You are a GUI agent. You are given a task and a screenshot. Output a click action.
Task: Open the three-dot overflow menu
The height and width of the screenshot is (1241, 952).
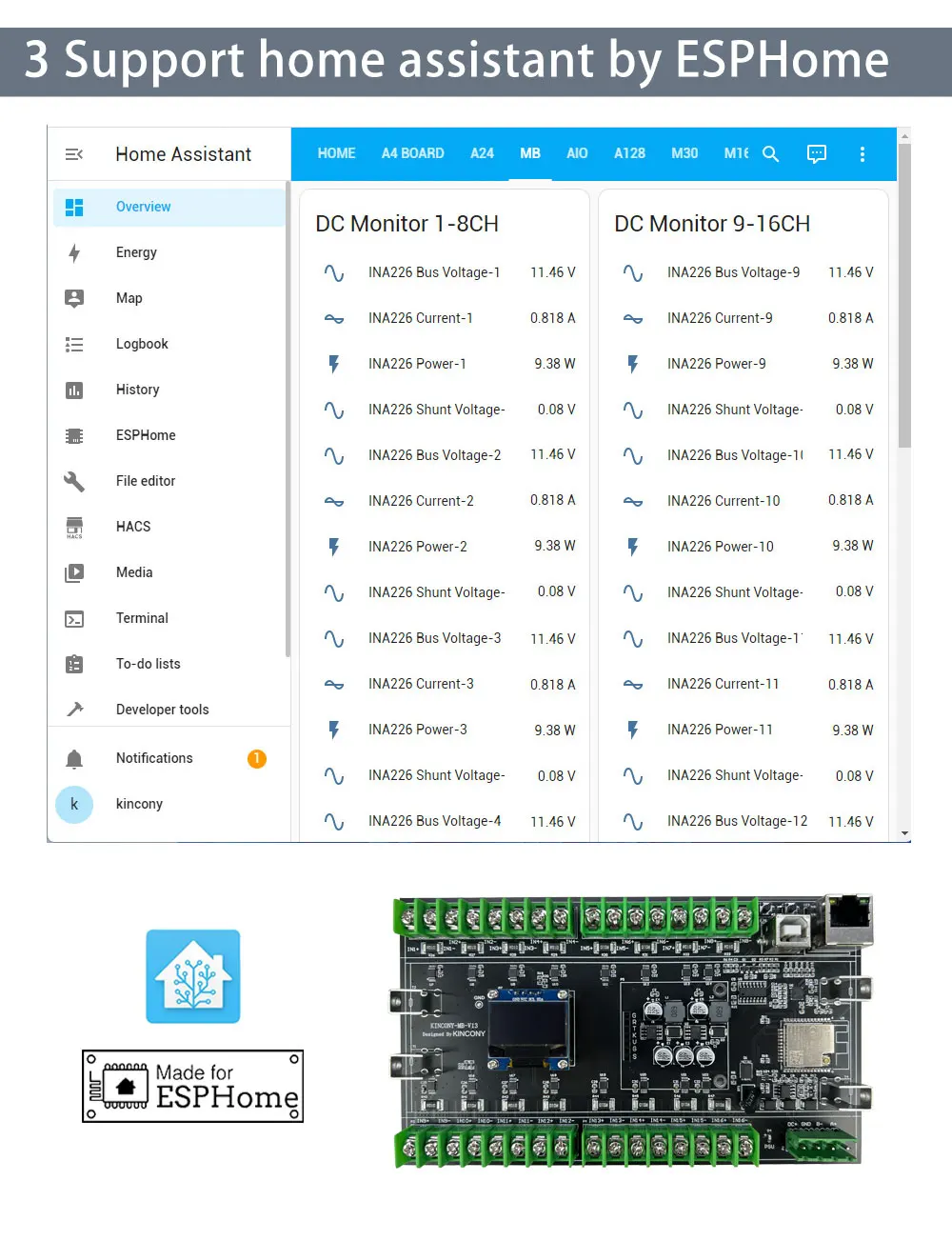pos(862,153)
